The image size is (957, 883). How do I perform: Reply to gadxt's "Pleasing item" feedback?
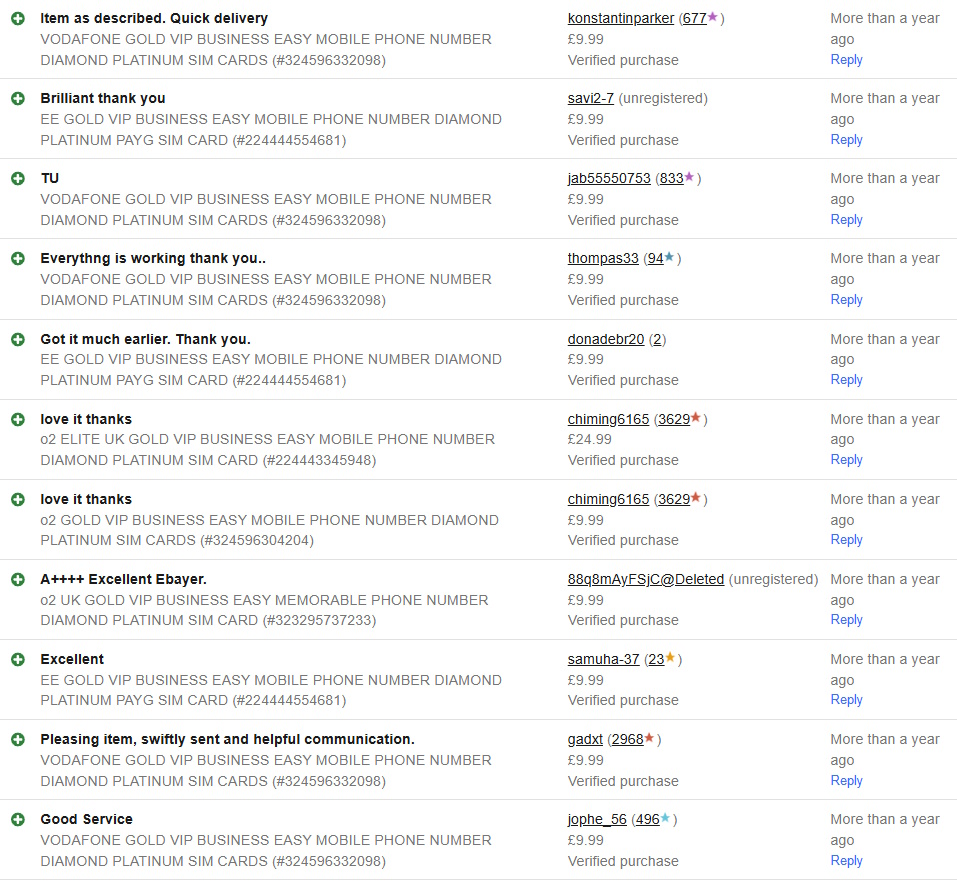(x=846, y=781)
